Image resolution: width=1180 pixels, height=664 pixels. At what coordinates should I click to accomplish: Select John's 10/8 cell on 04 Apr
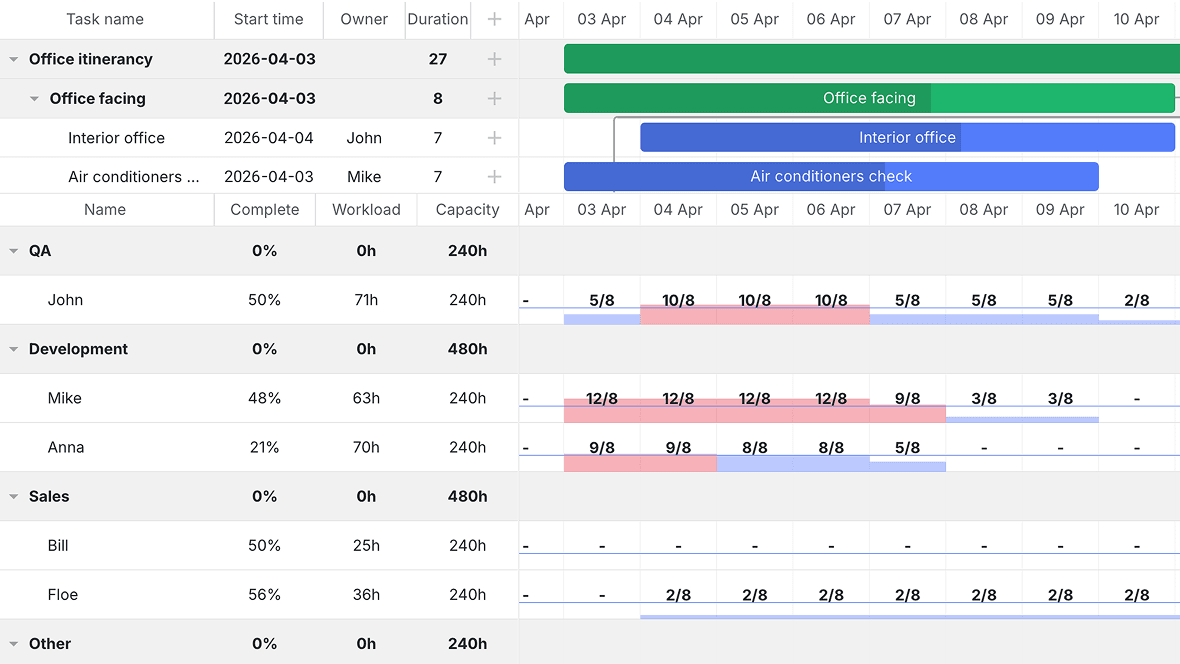pyautogui.click(x=678, y=300)
